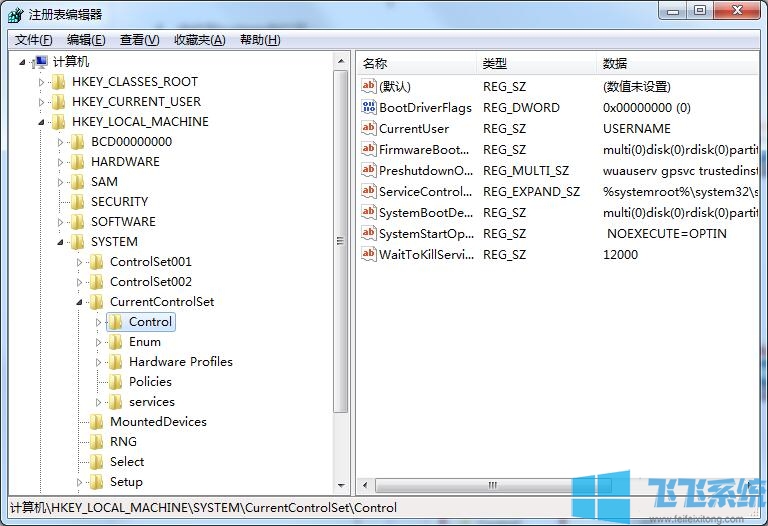
Task: Select the Policies key in tree
Action: click(x=150, y=382)
